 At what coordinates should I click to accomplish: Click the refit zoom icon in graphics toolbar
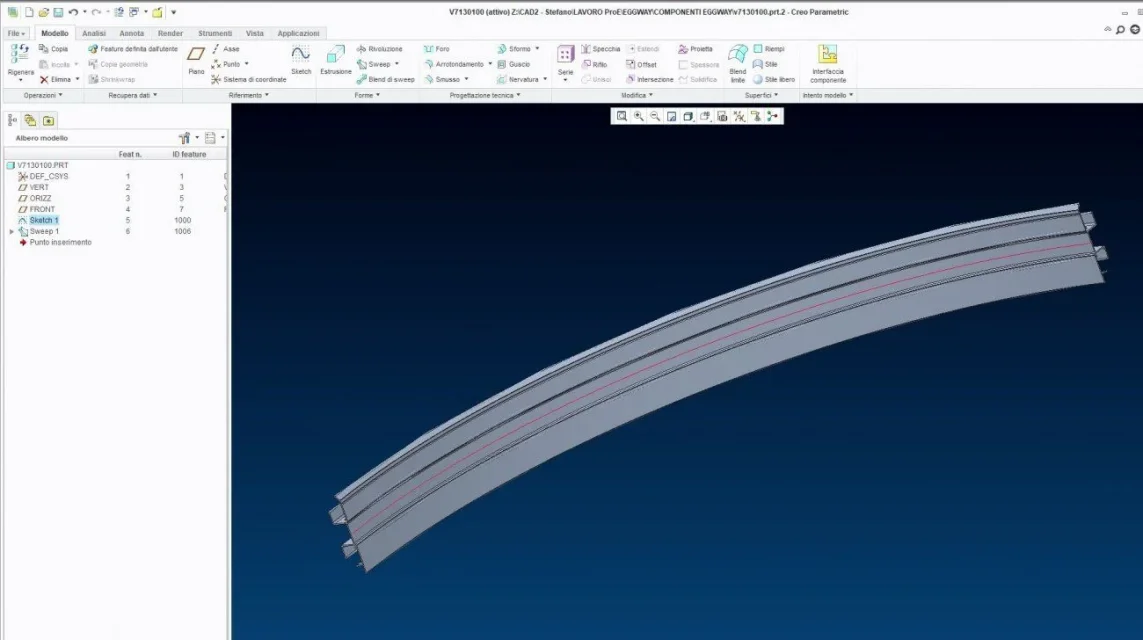pyautogui.click(x=622, y=116)
